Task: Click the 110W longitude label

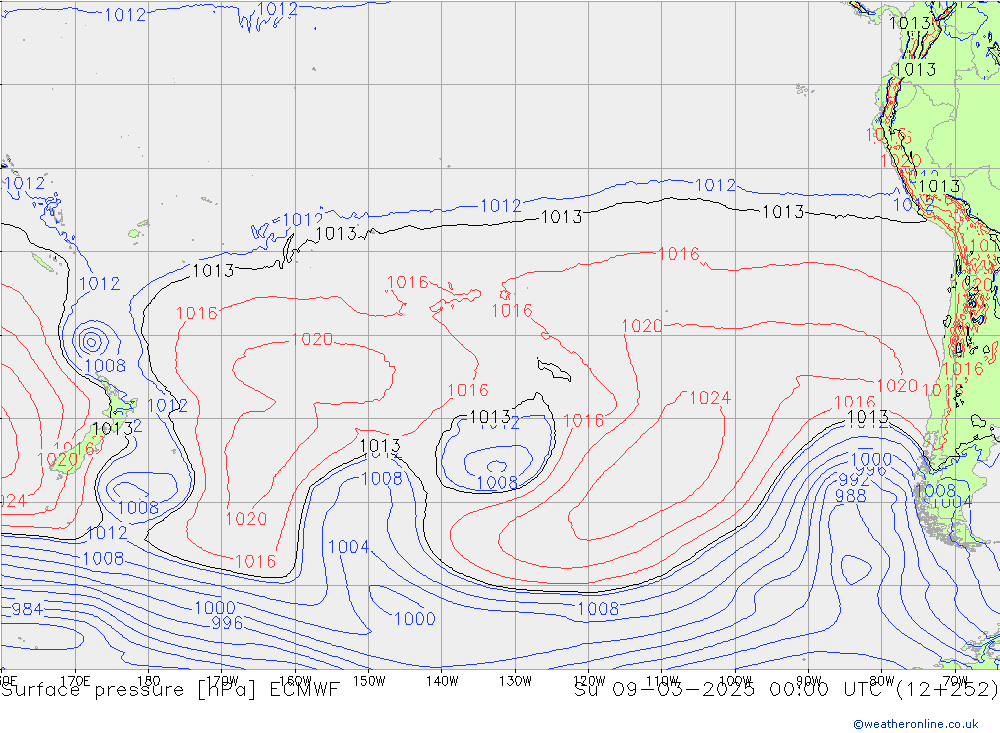Action: point(662,681)
